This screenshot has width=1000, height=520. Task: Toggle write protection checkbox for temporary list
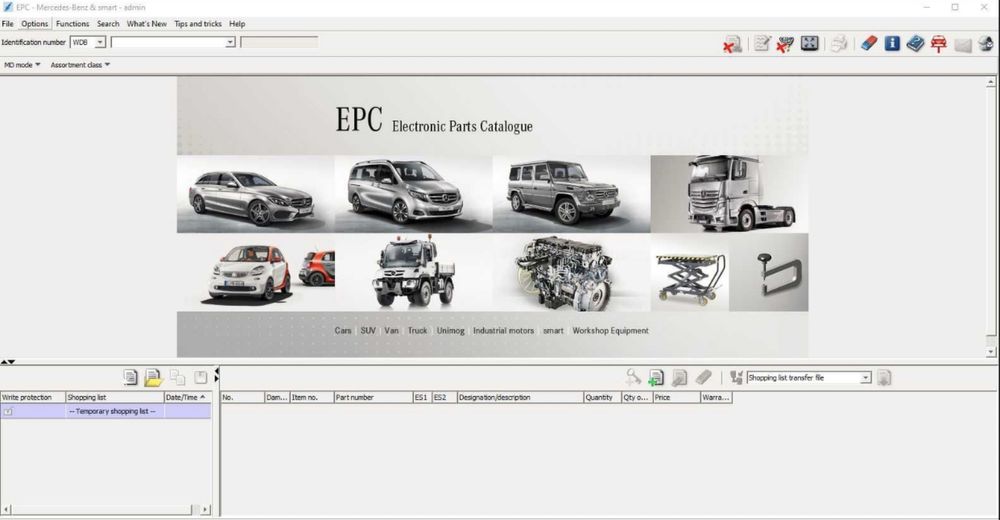tap(8, 412)
